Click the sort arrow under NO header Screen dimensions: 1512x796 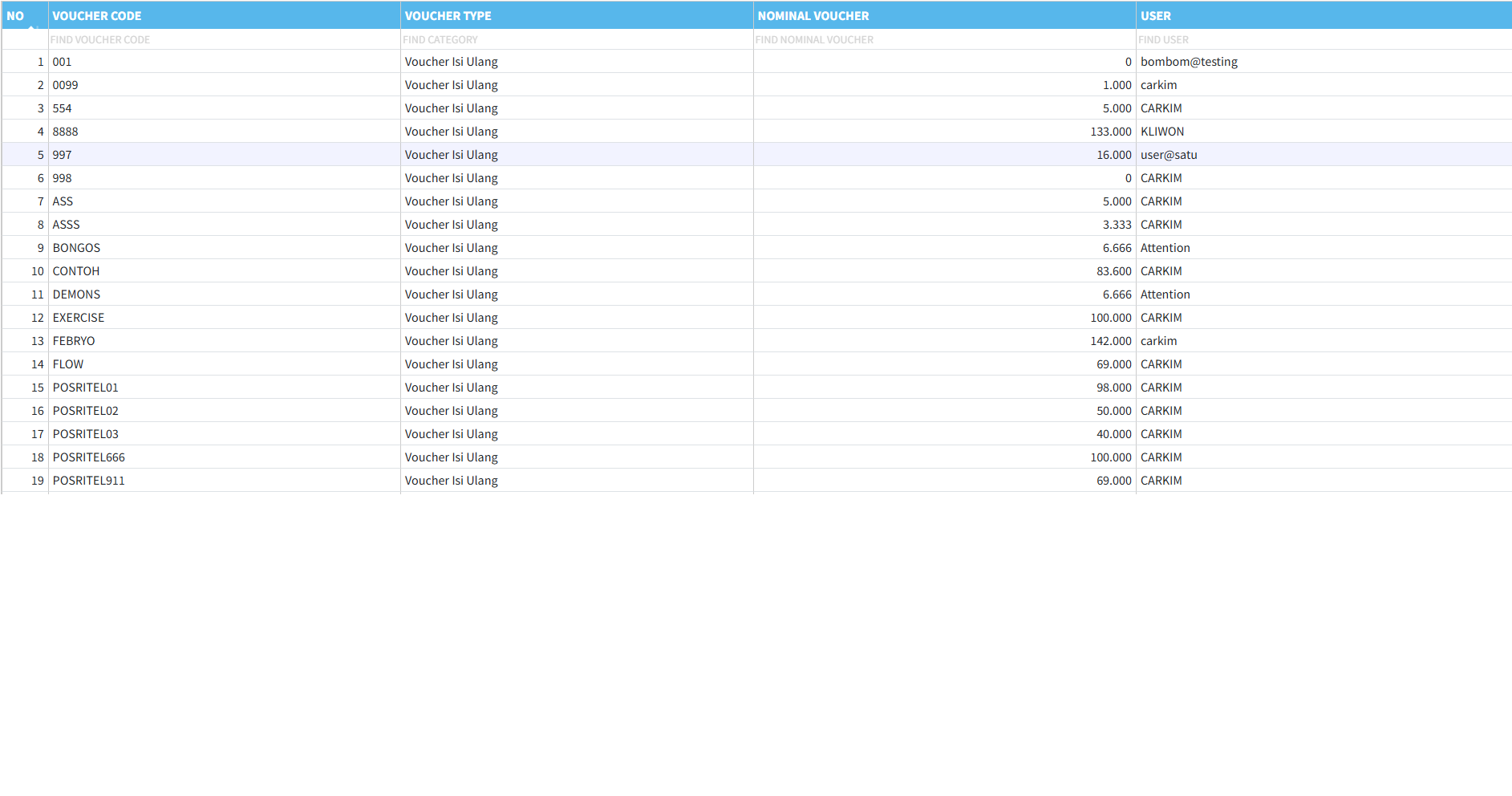click(x=32, y=27)
